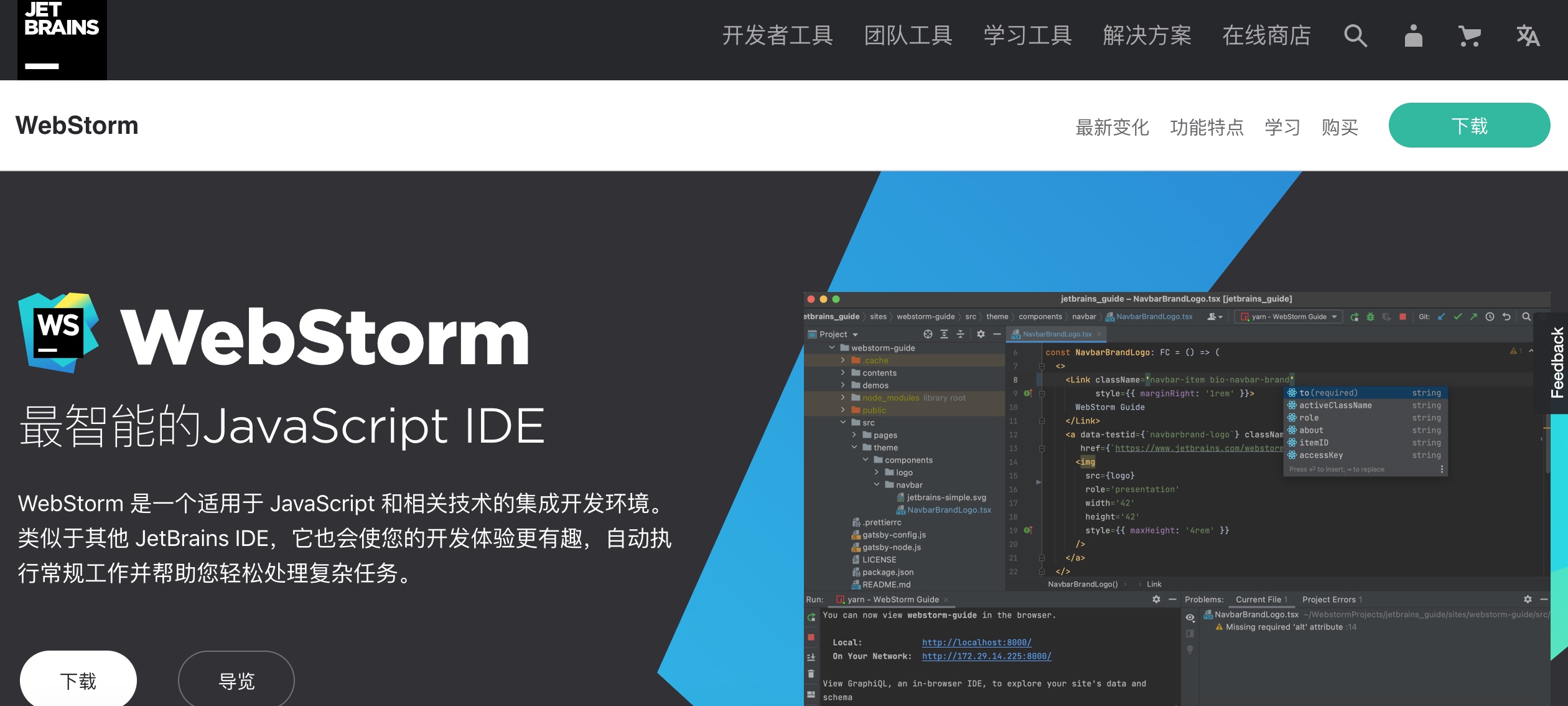Image resolution: width=1568 pixels, height=706 pixels.
Task: Switch to the Project Errors tab
Action: tap(1332, 600)
